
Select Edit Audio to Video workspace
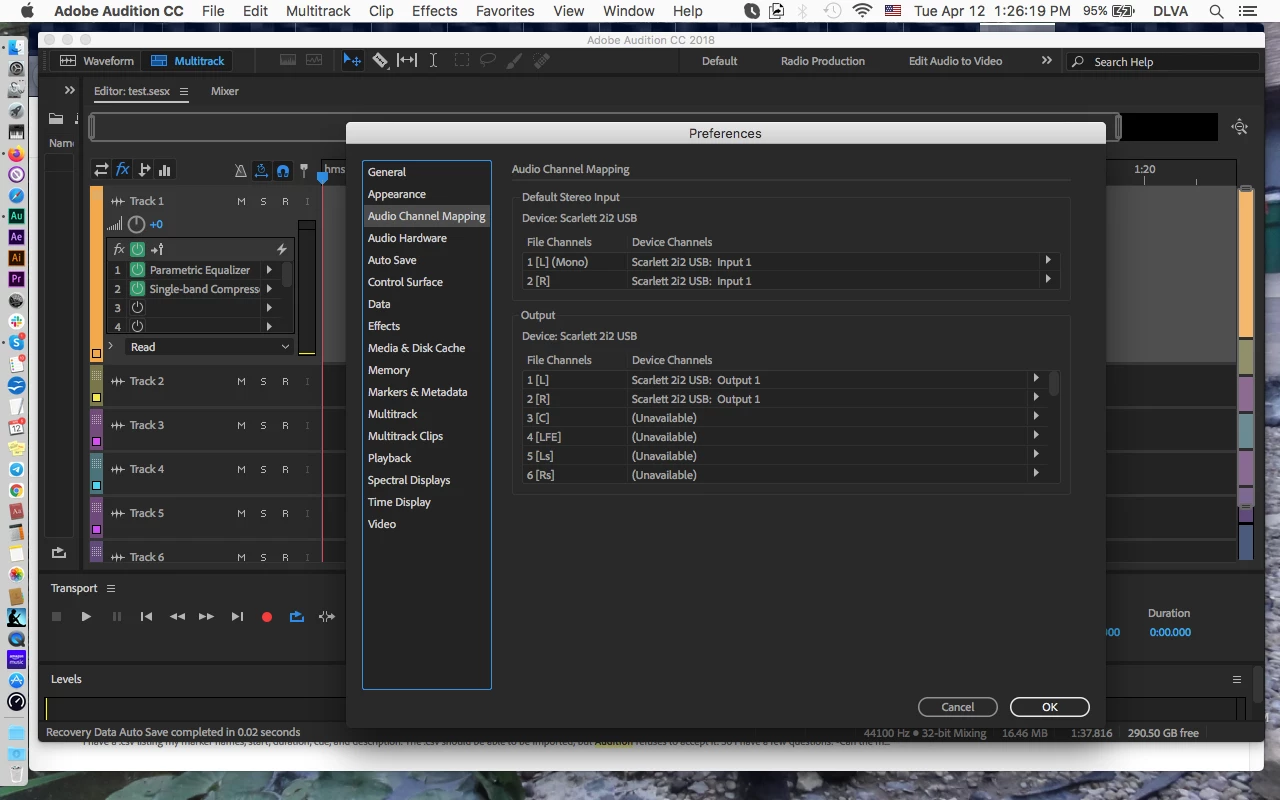955,61
